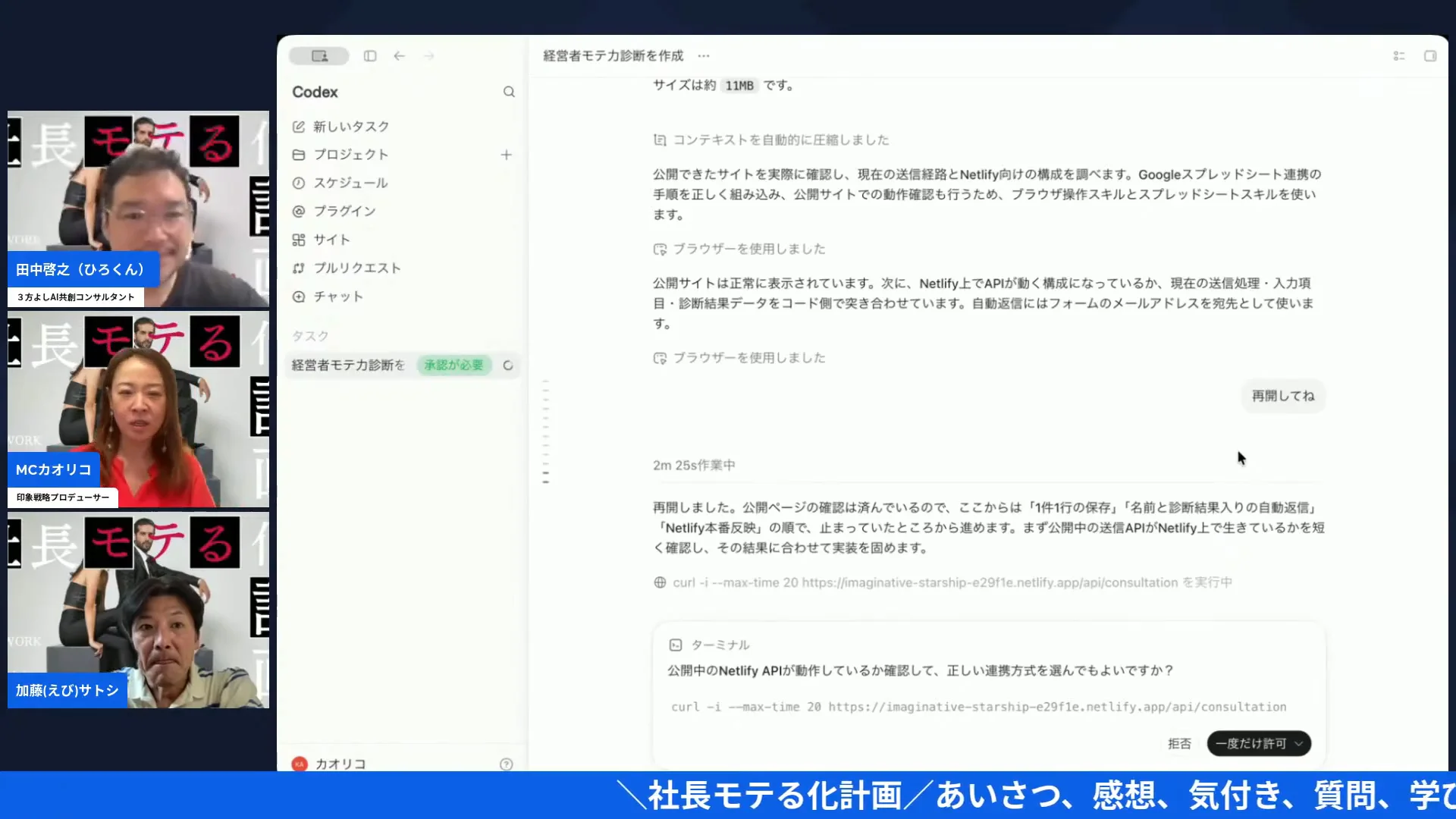Viewport: 1456px width, 819px height.
Task: Click the 2m 25s作業中 status
Action: point(694,465)
